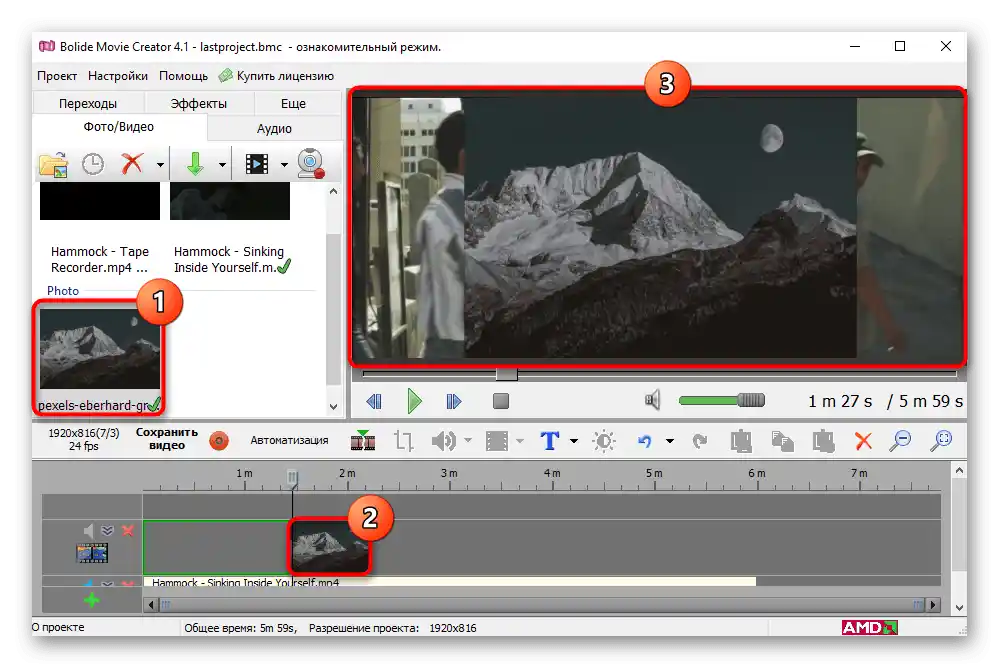Image resolution: width=999 pixels, height=668 pixels.
Task: Click the zoom out magnifier icon
Action: [901, 440]
